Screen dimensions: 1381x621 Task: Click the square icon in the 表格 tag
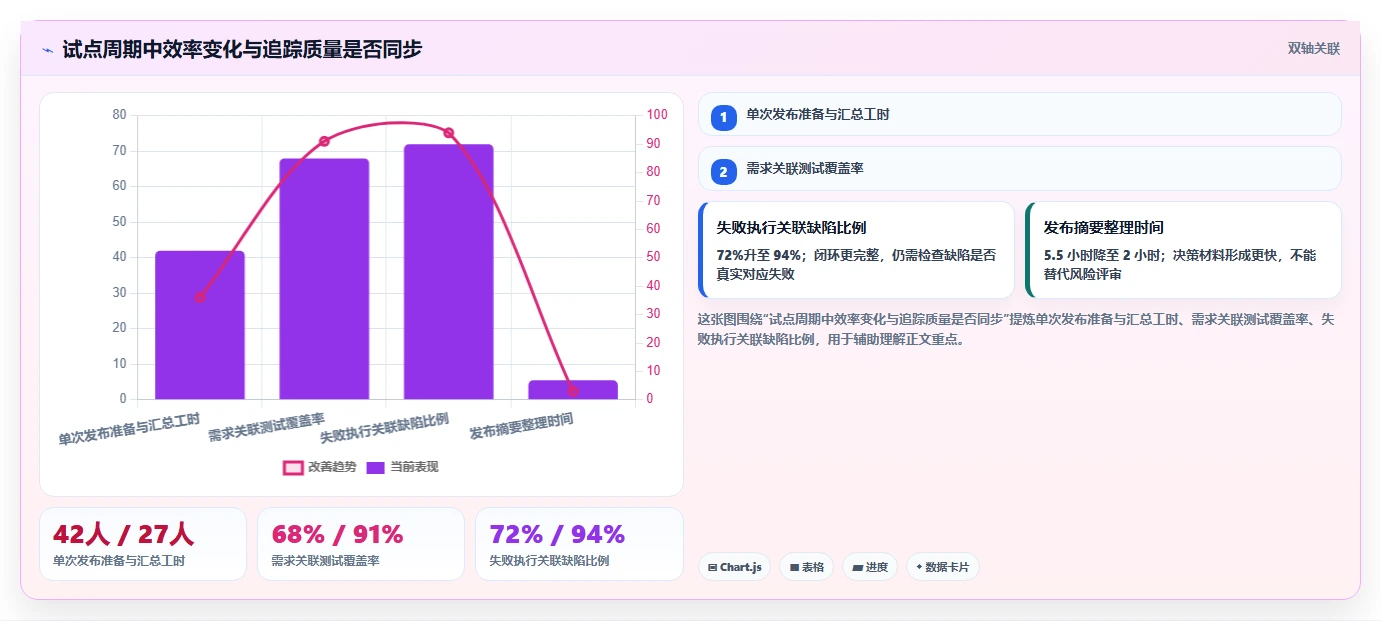pyautogui.click(x=794, y=567)
